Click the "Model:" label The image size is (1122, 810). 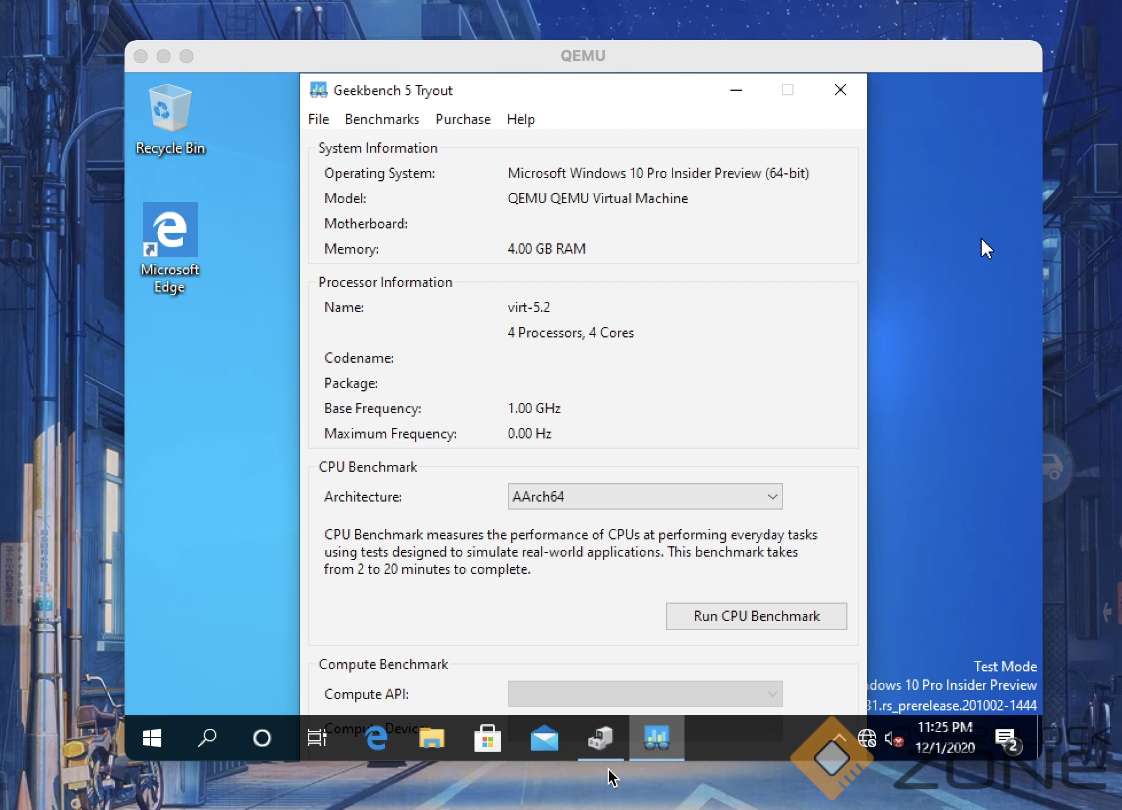click(x=345, y=198)
